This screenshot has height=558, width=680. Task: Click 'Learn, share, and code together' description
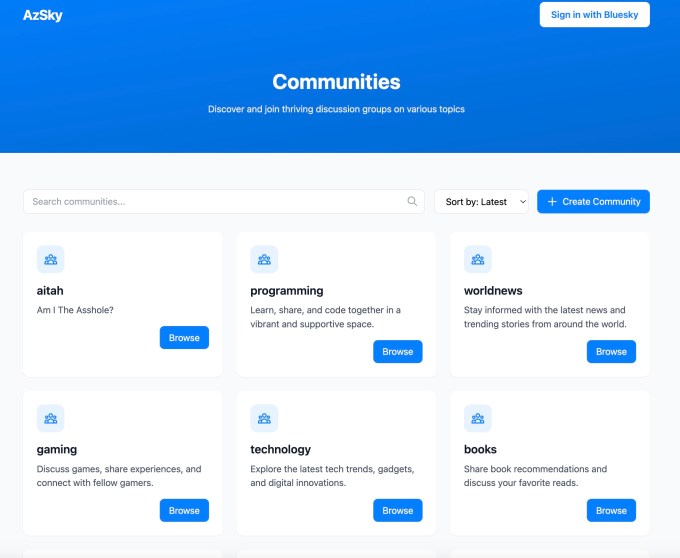tap(325, 317)
